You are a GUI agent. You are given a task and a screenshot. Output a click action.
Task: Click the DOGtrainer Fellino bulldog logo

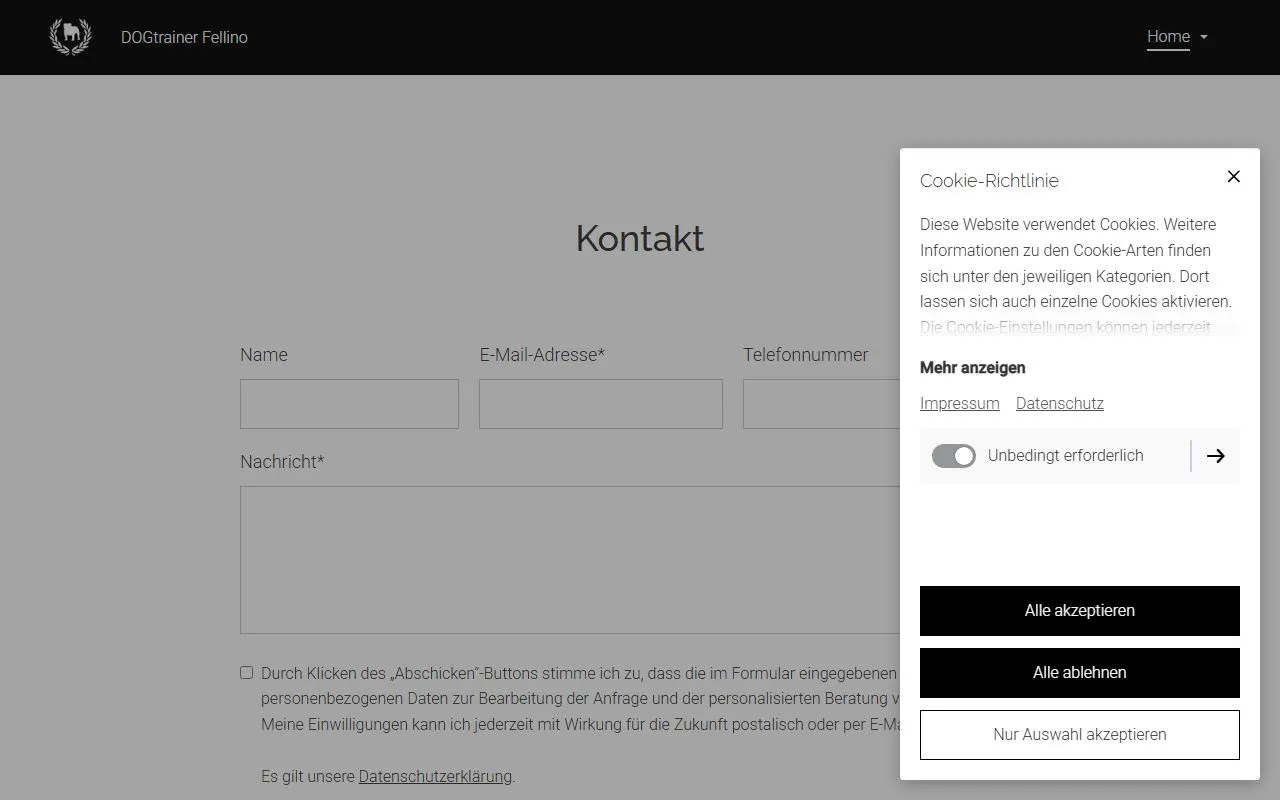point(70,37)
